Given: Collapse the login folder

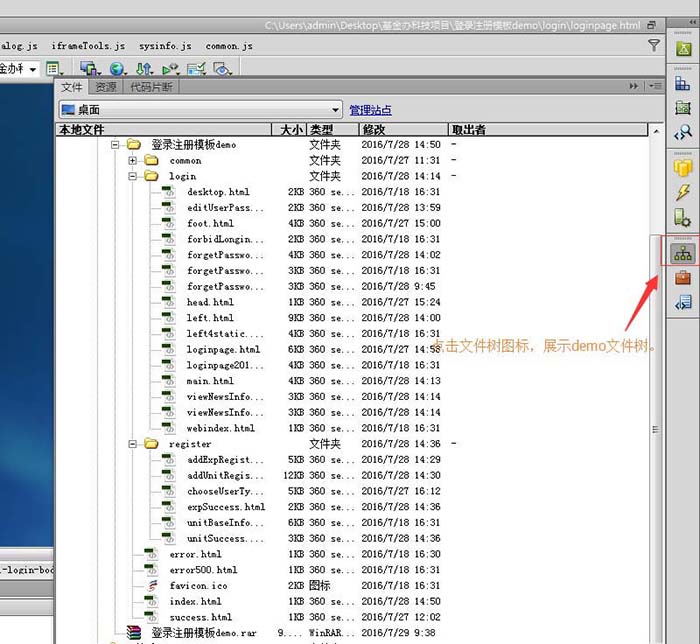Looking at the screenshot, I should [133, 176].
